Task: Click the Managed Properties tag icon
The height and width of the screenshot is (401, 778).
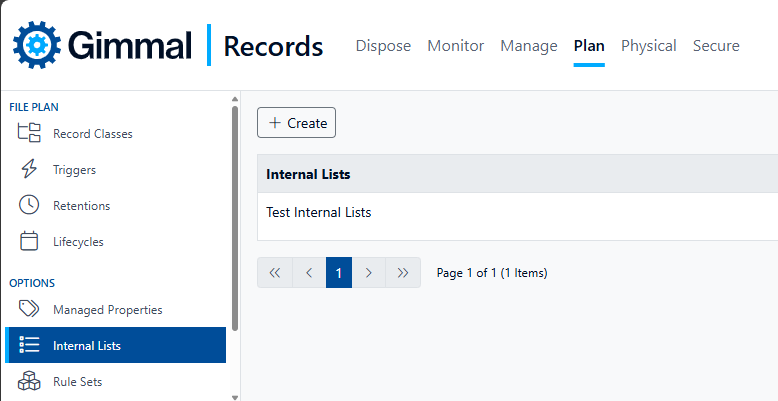Action: [x=29, y=309]
